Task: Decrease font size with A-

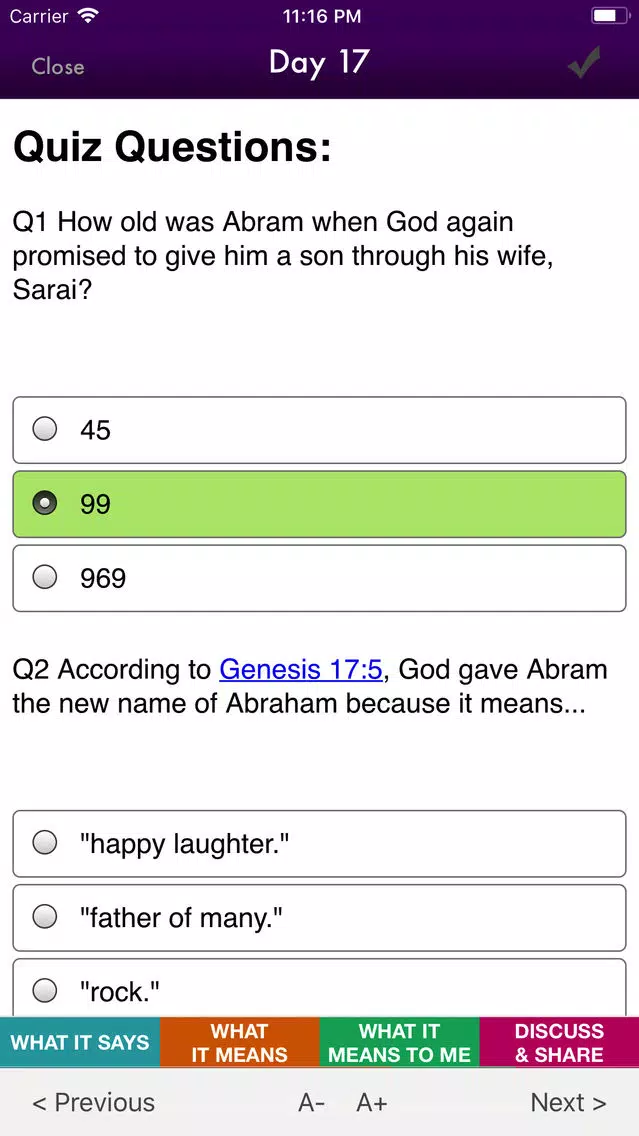Action: coord(312,1103)
